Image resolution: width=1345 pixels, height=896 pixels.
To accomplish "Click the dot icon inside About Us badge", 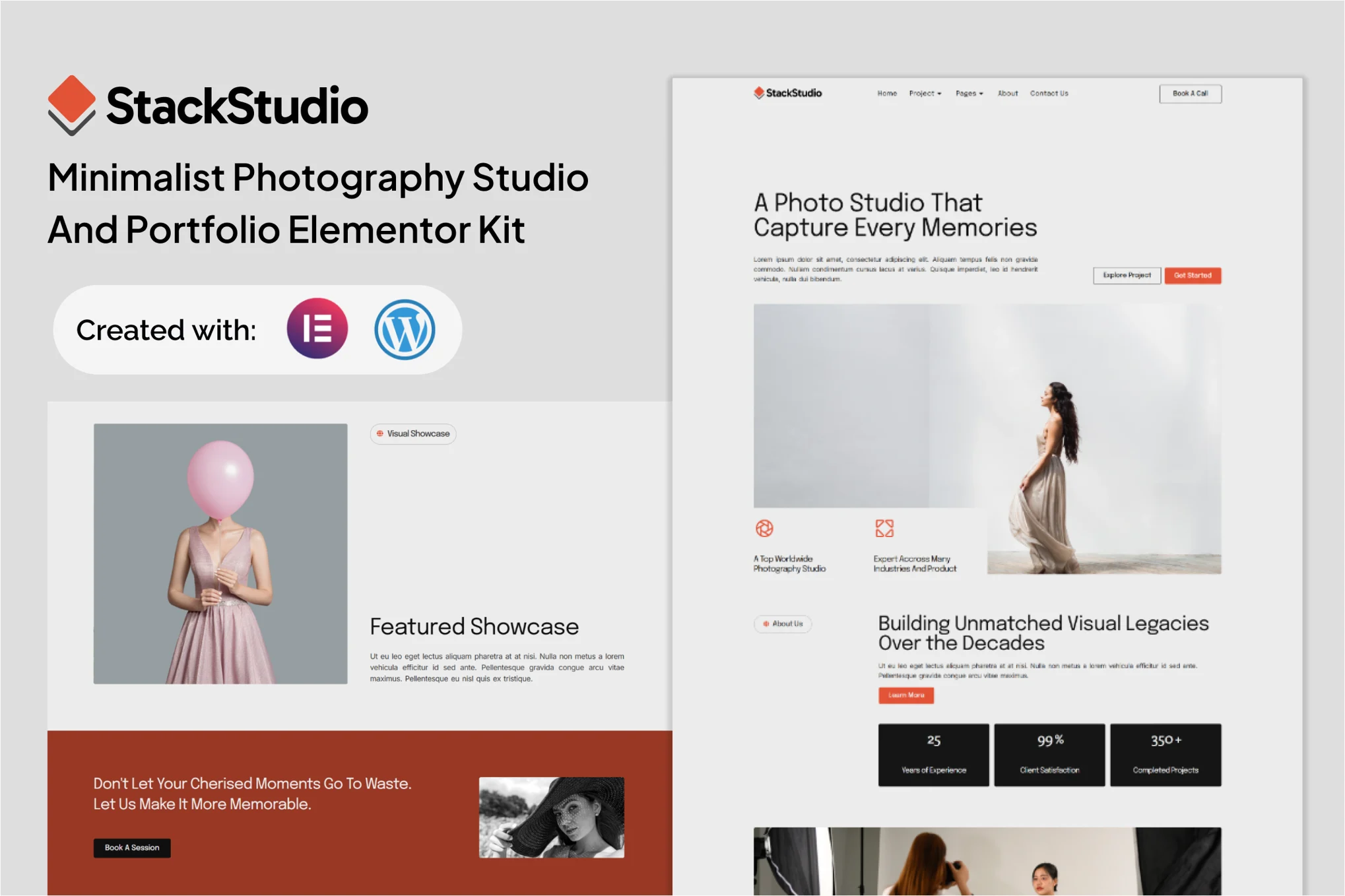I will (765, 624).
